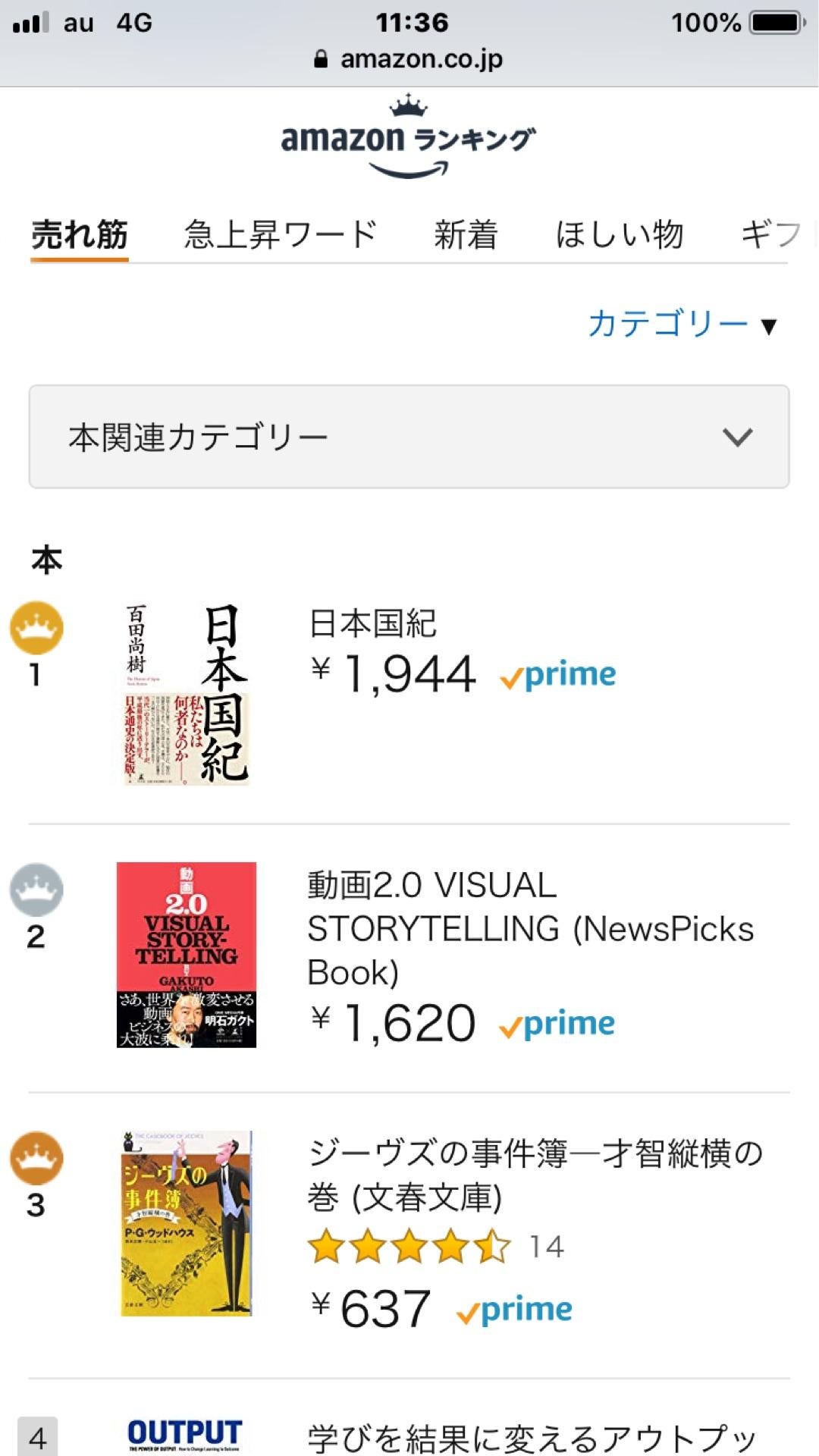
Task: Tap the silver crown rank 2 badge
Action: coord(36,890)
